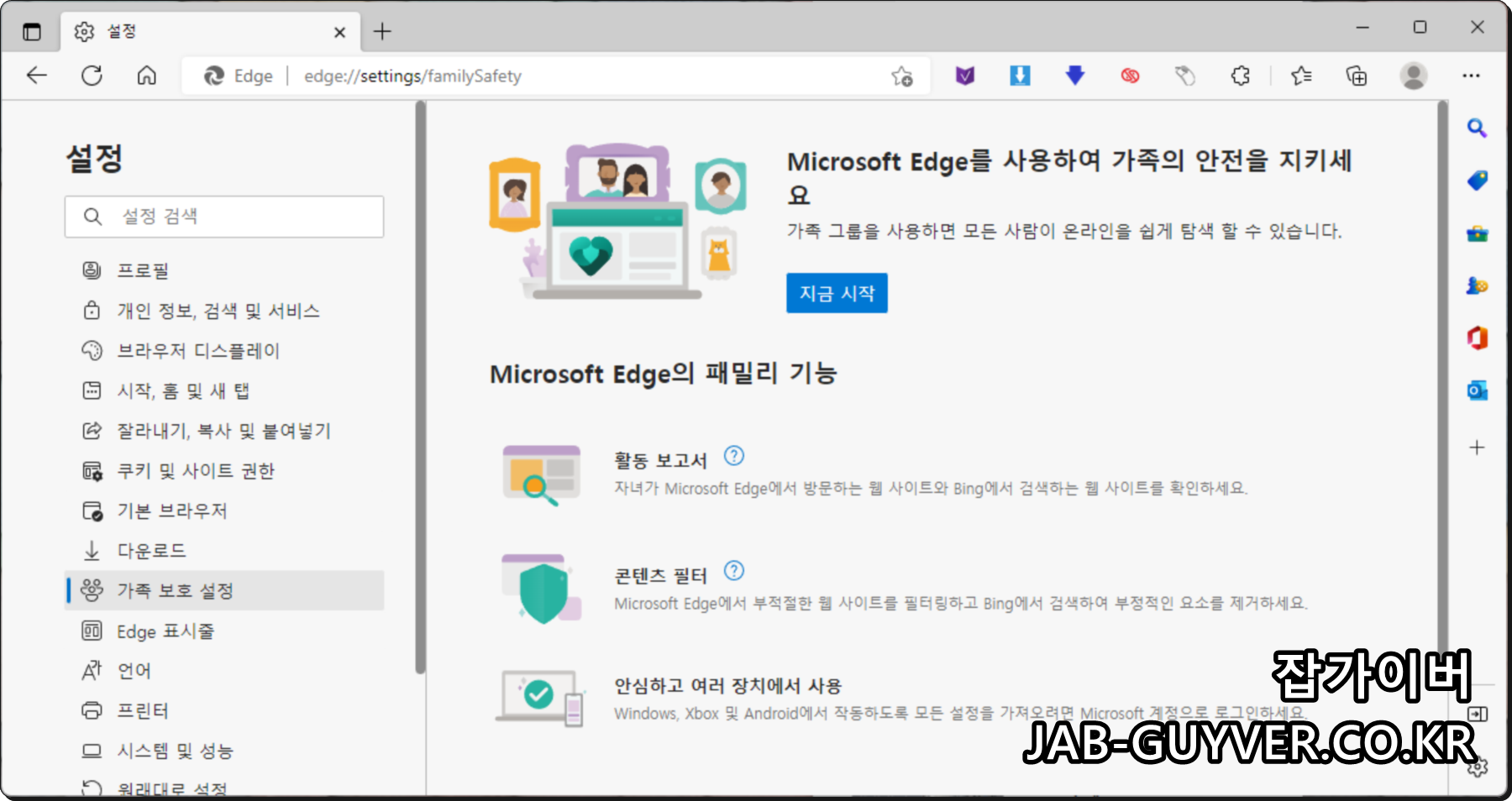Click the main content vertical scrollbar

point(1442,378)
